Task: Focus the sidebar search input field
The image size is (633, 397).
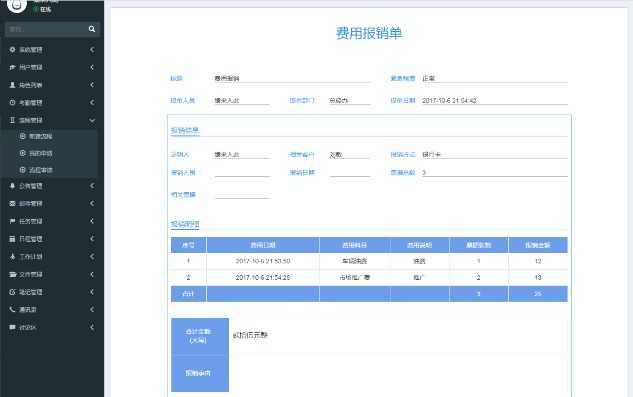Action: pyautogui.click(x=46, y=29)
